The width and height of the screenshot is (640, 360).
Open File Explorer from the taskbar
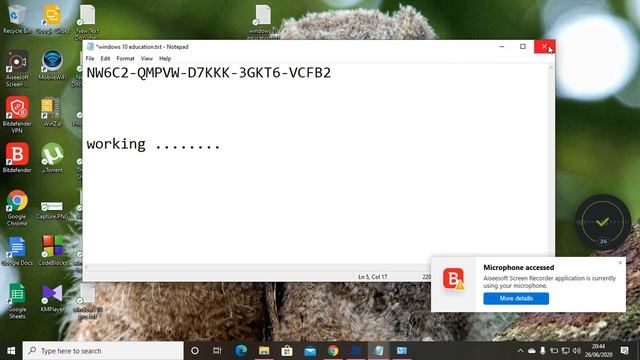(x=264, y=351)
